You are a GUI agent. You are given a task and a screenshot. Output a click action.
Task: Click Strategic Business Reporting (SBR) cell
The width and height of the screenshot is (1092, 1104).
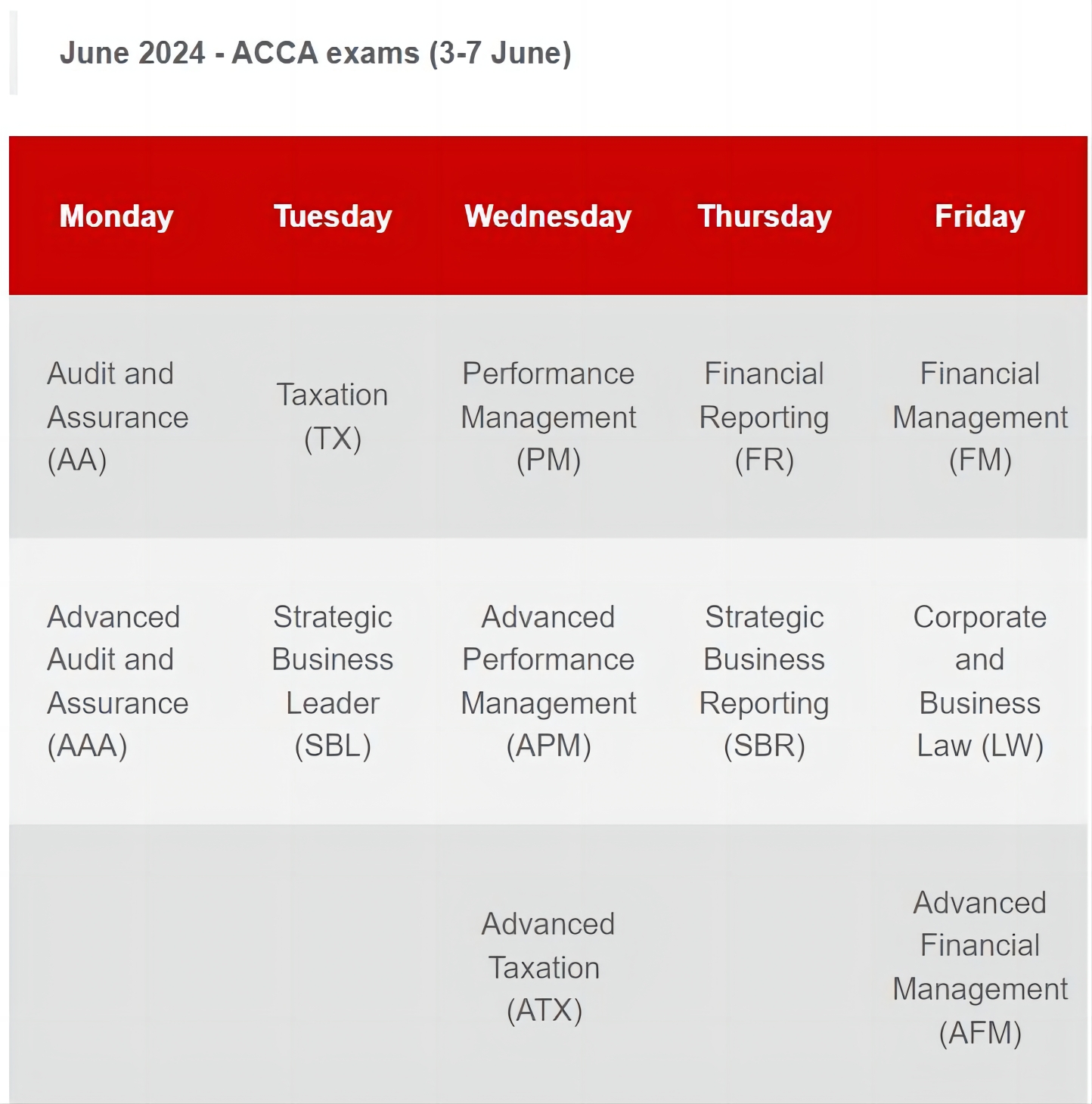[x=765, y=681]
